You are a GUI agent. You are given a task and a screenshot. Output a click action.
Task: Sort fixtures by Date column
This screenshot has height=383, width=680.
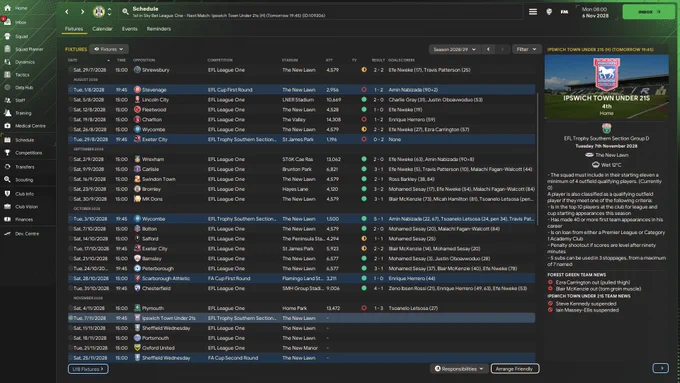pos(73,60)
